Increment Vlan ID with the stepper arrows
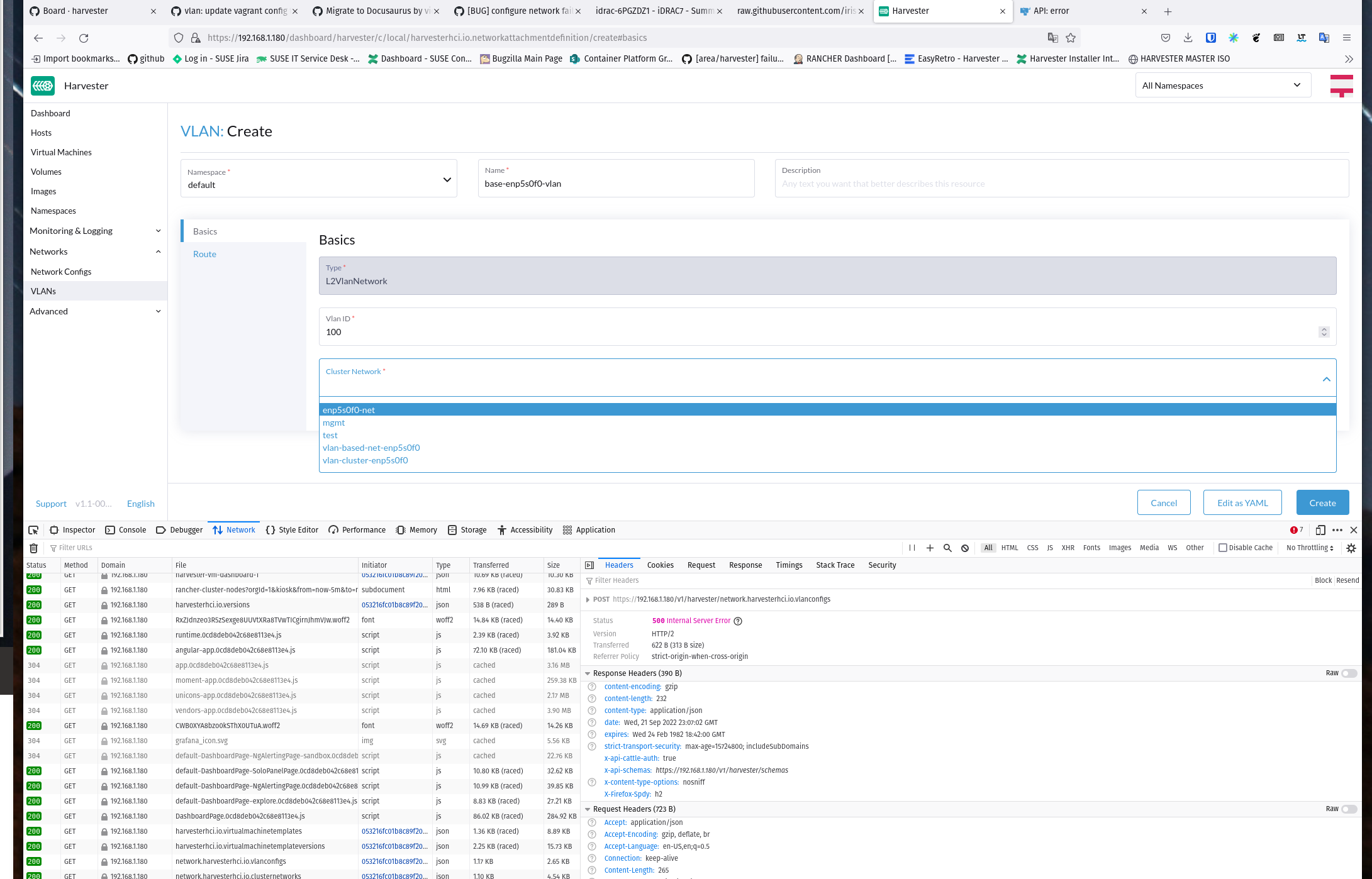 1324,329
